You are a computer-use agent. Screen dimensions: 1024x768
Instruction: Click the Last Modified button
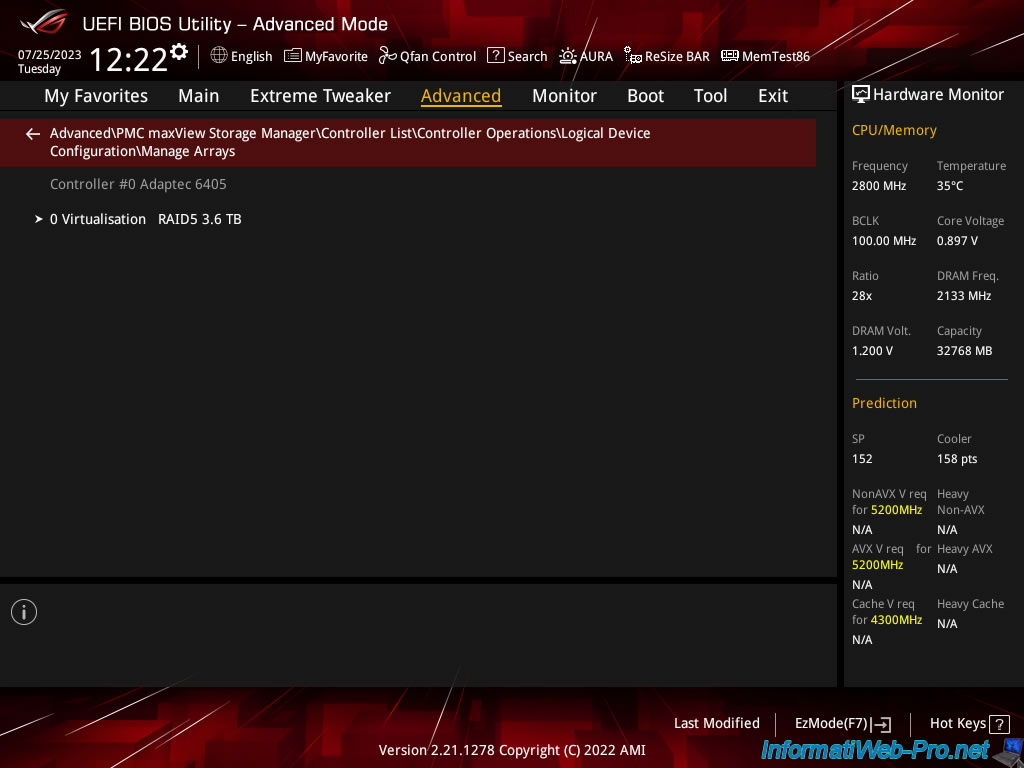(x=716, y=723)
